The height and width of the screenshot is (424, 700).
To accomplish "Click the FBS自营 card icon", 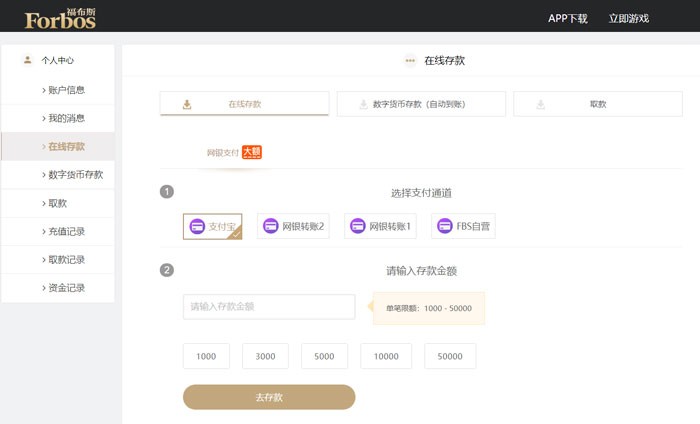I will (x=445, y=226).
